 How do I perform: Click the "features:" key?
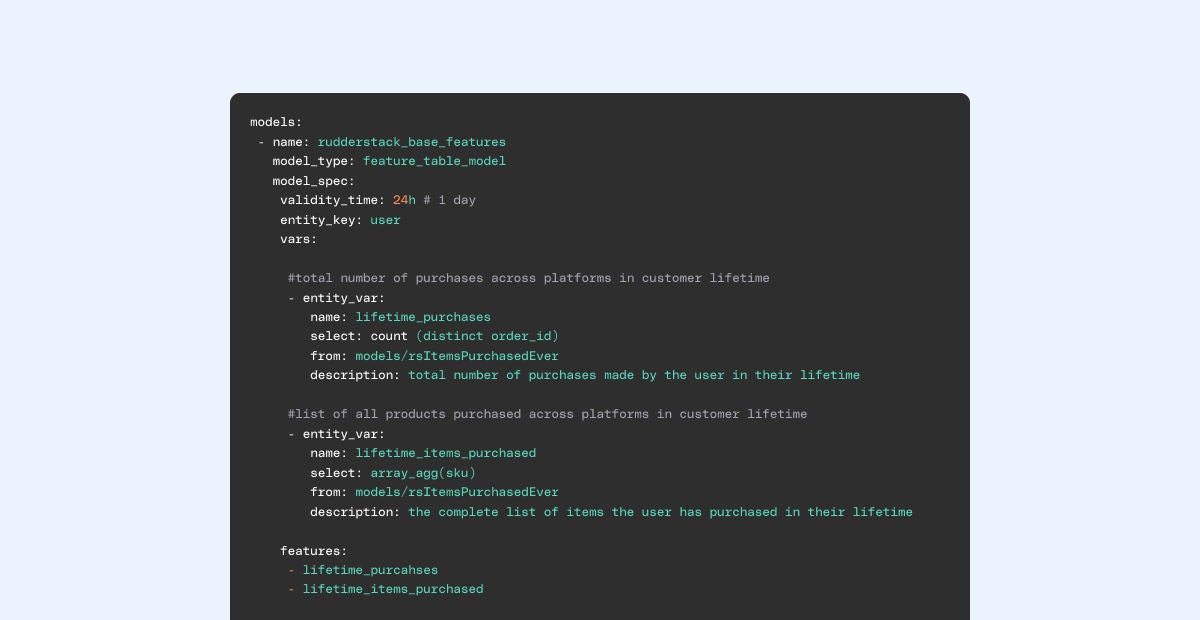(313, 551)
